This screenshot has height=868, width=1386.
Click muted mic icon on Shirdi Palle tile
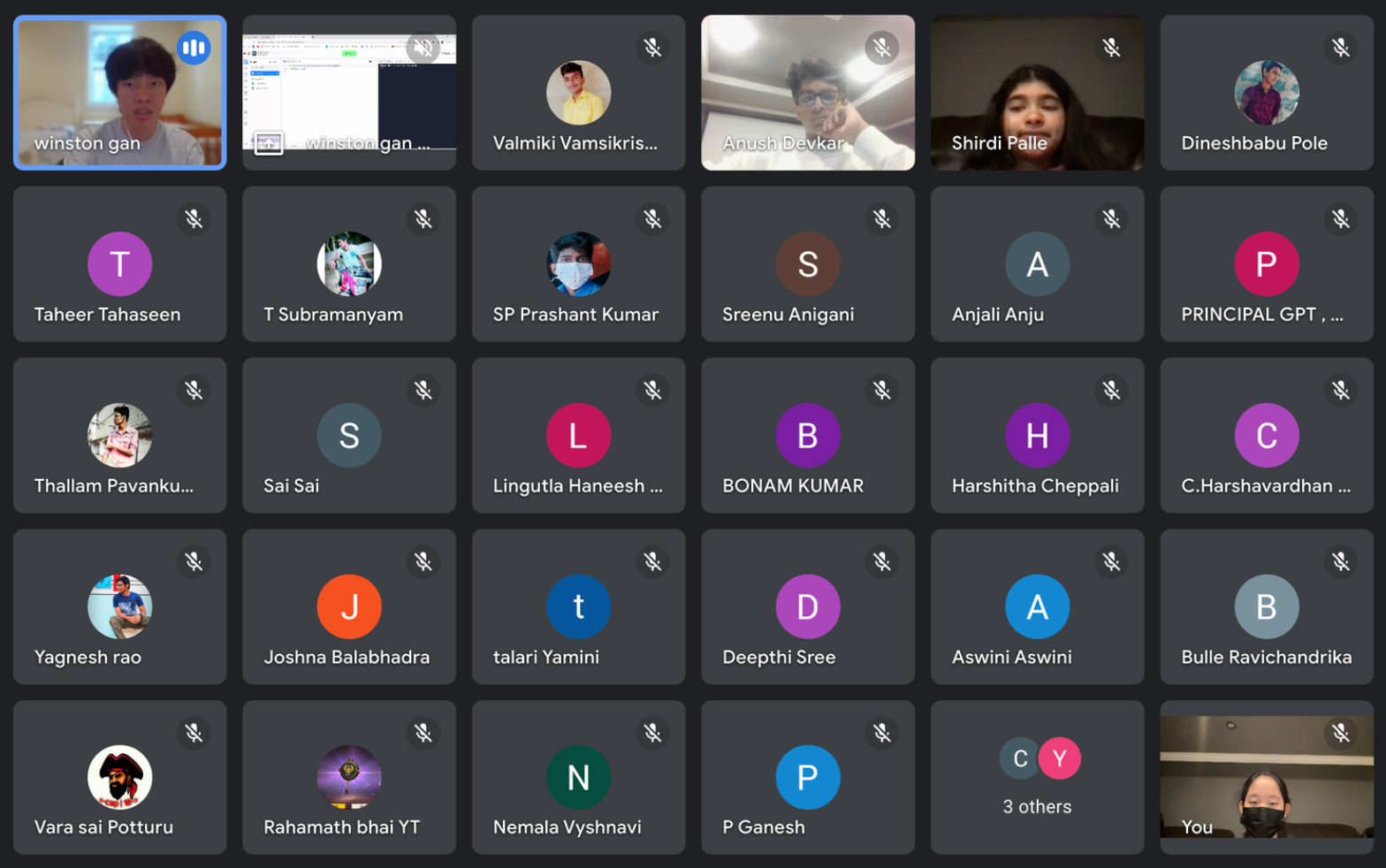1111,48
